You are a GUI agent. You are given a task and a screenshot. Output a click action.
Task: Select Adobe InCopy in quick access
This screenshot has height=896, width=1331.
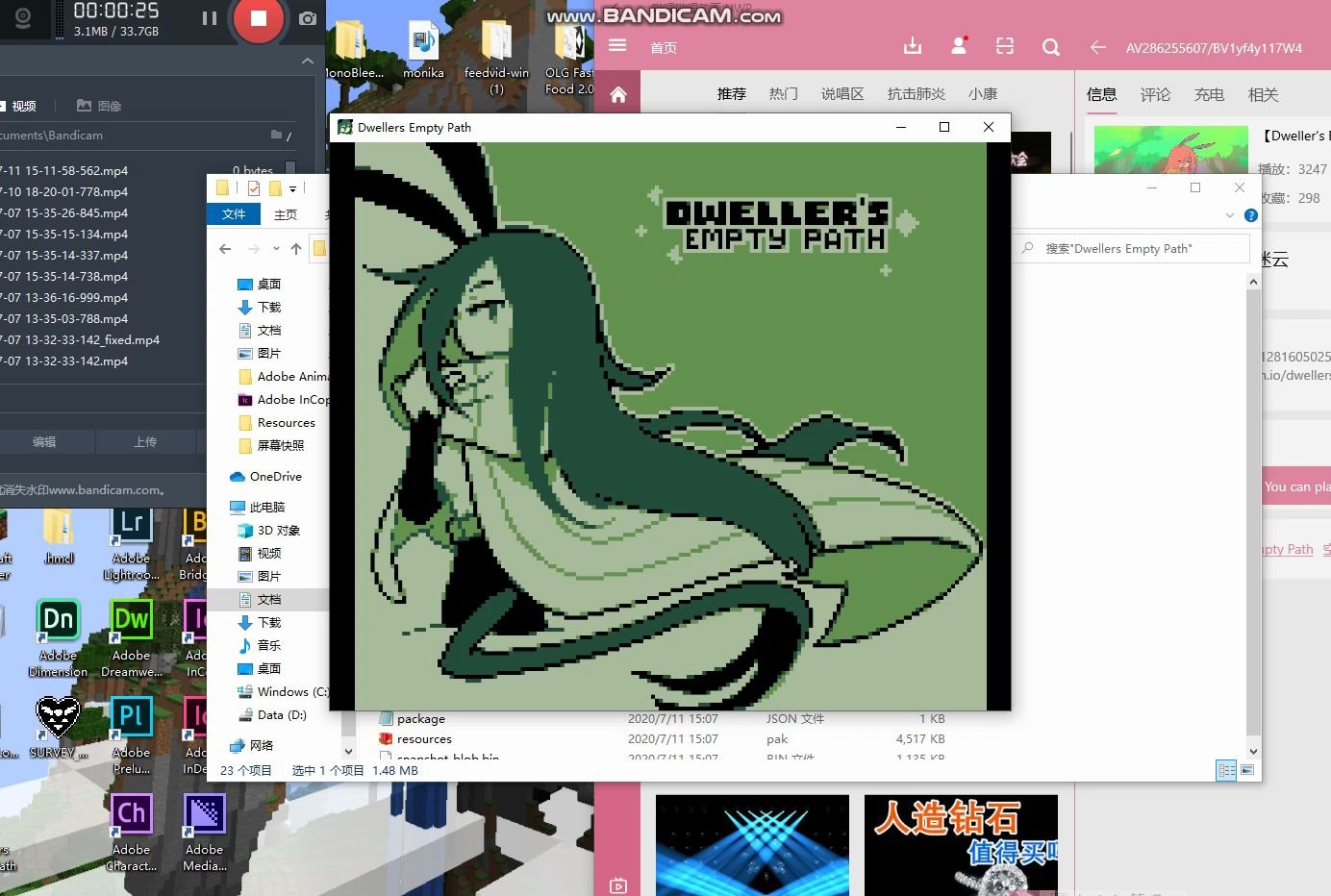[x=282, y=399]
